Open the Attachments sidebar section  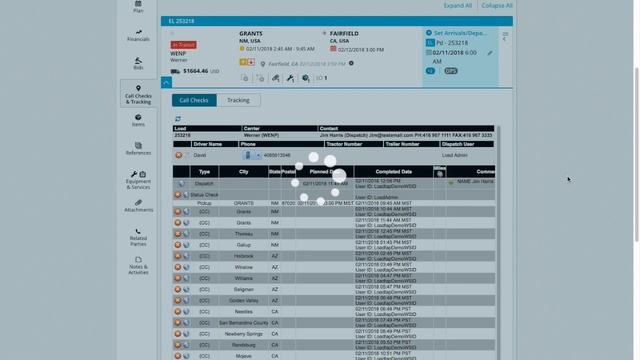(x=138, y=206)
